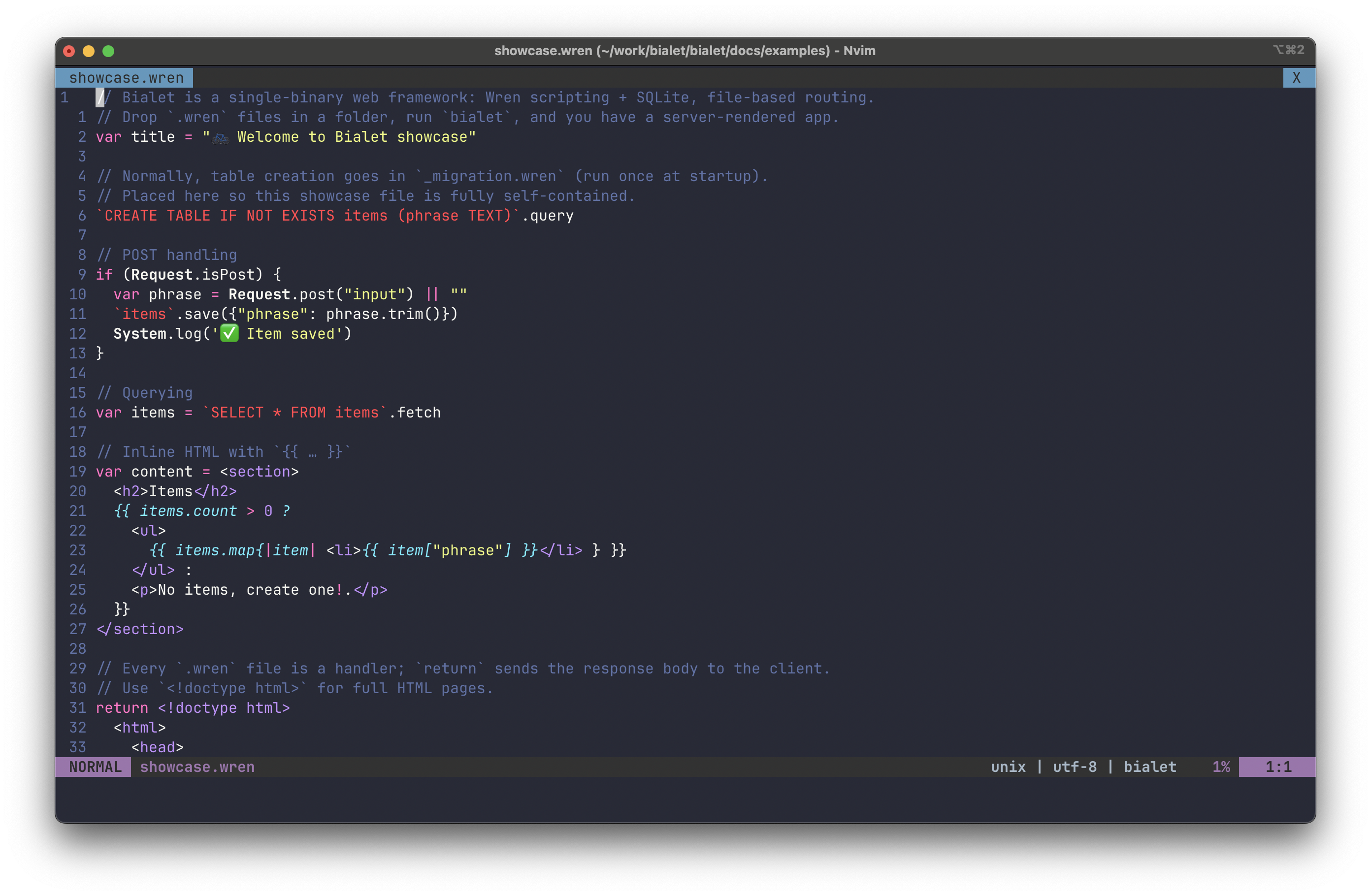Click the 1% scroll position indicator
This screenshot has height=896, width=1371.
pyautogui.click(x=1221, y=767)
